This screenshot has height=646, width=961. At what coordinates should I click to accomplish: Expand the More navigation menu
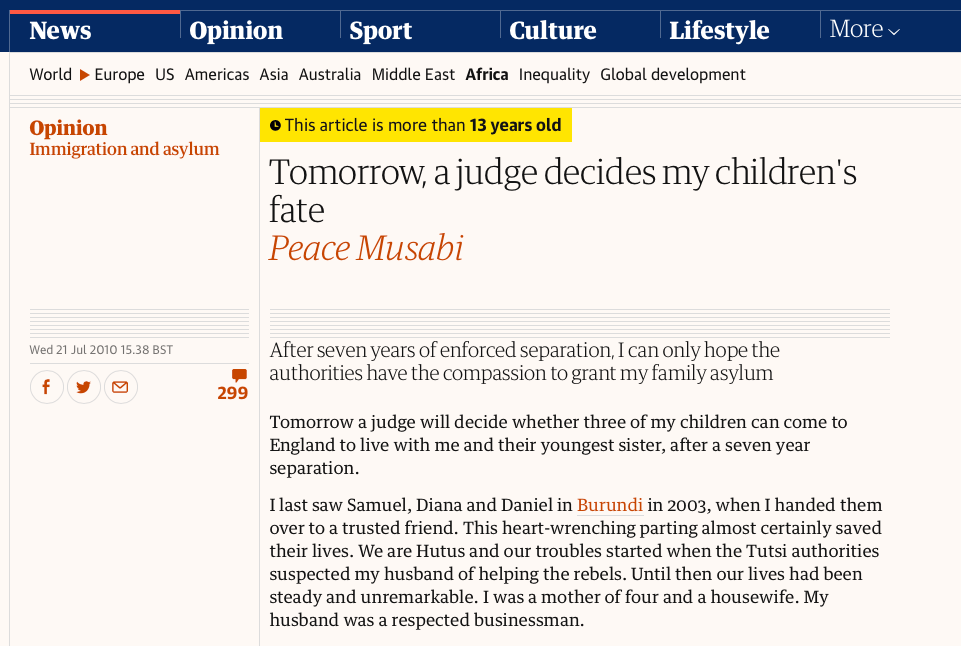864,30
